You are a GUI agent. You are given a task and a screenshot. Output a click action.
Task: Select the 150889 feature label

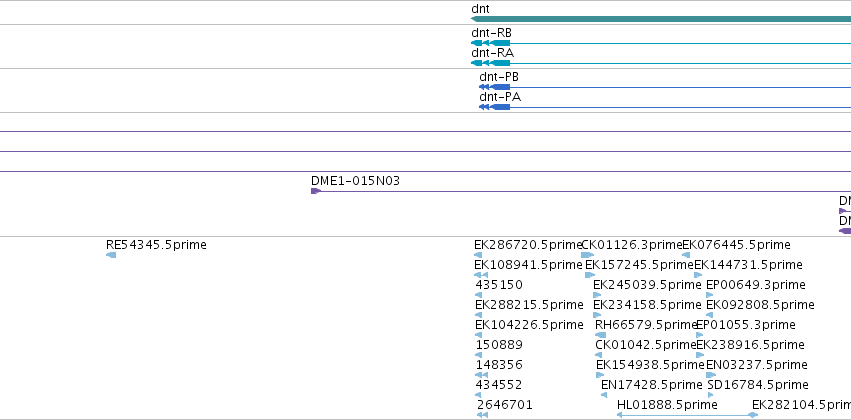pos(499,345)
